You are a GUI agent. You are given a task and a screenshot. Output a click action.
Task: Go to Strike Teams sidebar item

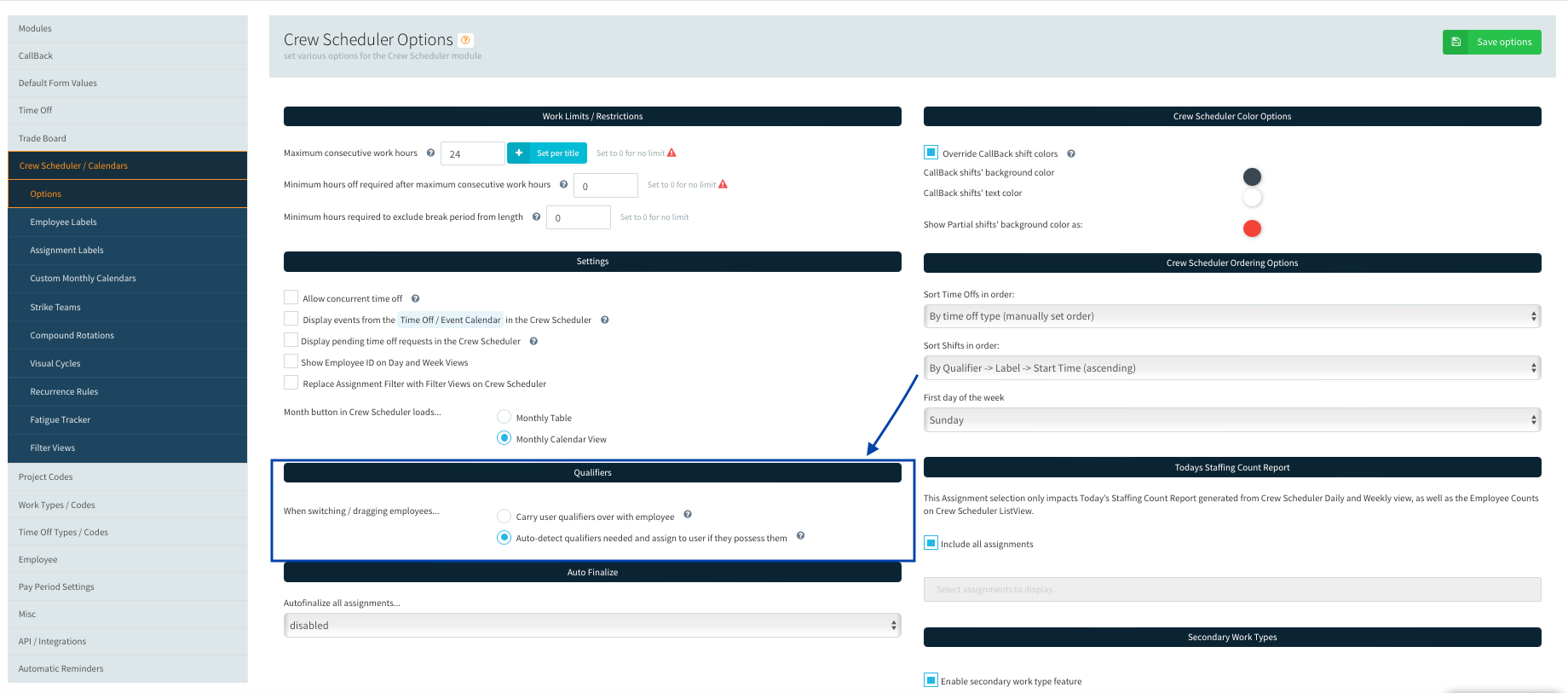(x=128, y=308)
